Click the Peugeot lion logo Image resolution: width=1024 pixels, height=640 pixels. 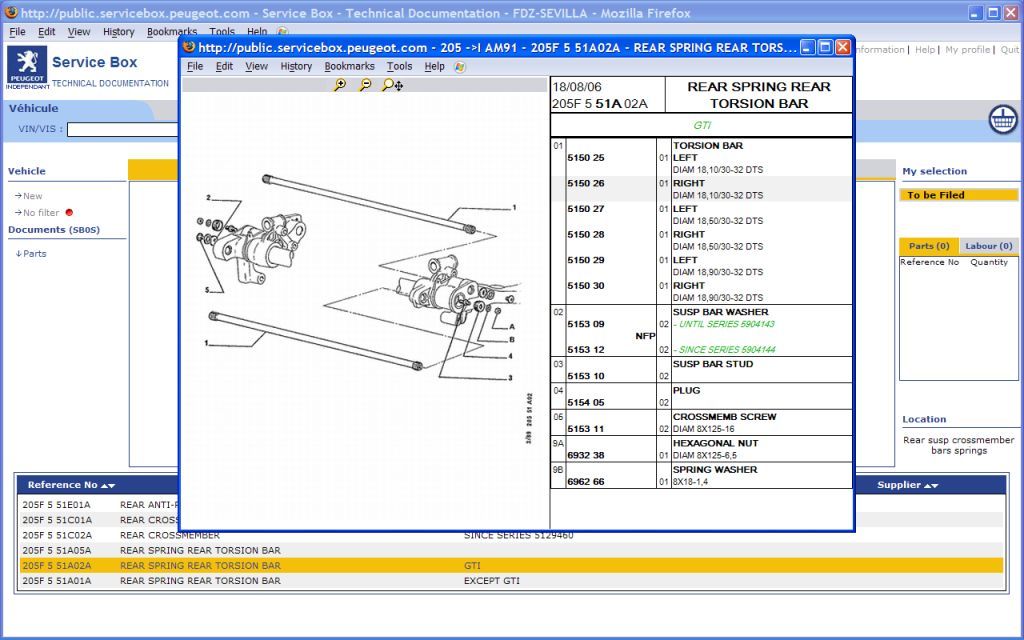click(27, 63)
